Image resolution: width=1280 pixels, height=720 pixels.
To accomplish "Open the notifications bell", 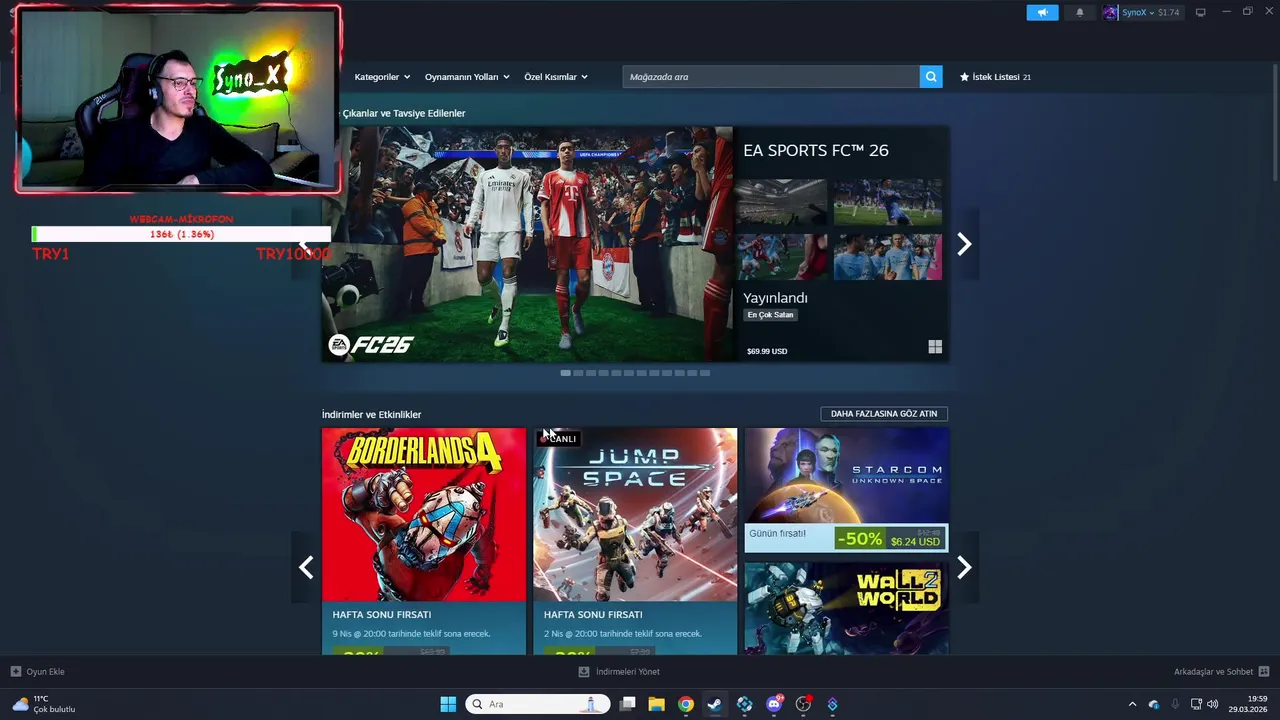I will 1080,13.
